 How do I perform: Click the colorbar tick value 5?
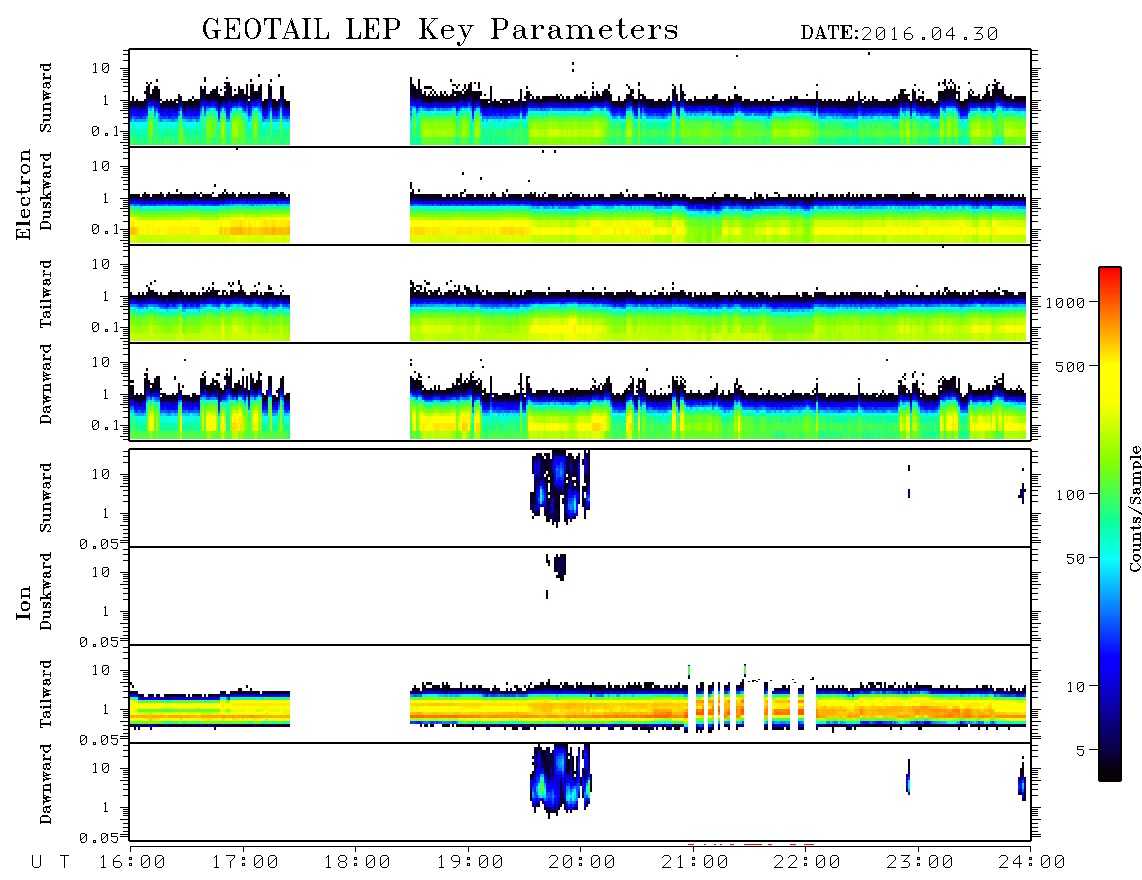(1080, 751)
